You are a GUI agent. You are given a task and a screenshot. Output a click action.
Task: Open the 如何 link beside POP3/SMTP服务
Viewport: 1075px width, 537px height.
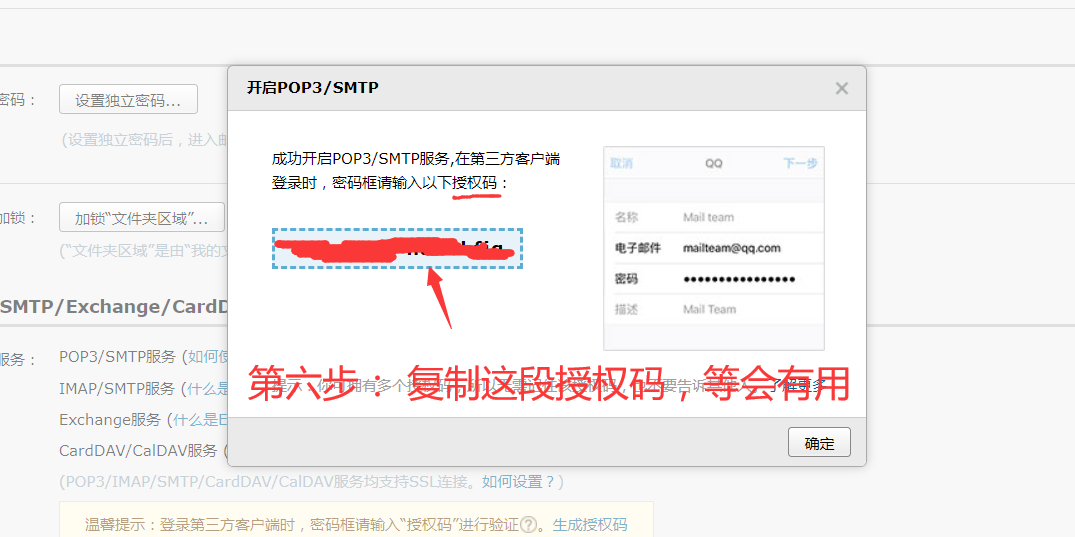tap(208, 357)
